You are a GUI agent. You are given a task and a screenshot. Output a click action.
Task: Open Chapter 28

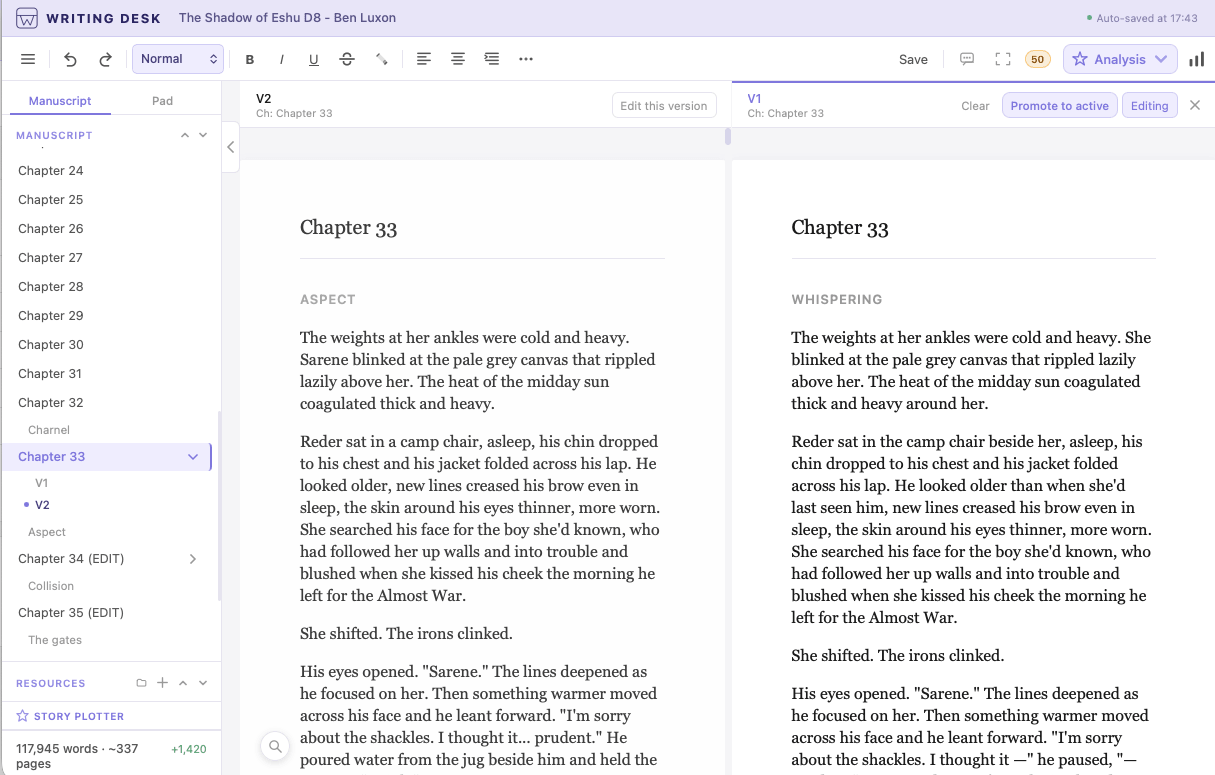point(51,287)
